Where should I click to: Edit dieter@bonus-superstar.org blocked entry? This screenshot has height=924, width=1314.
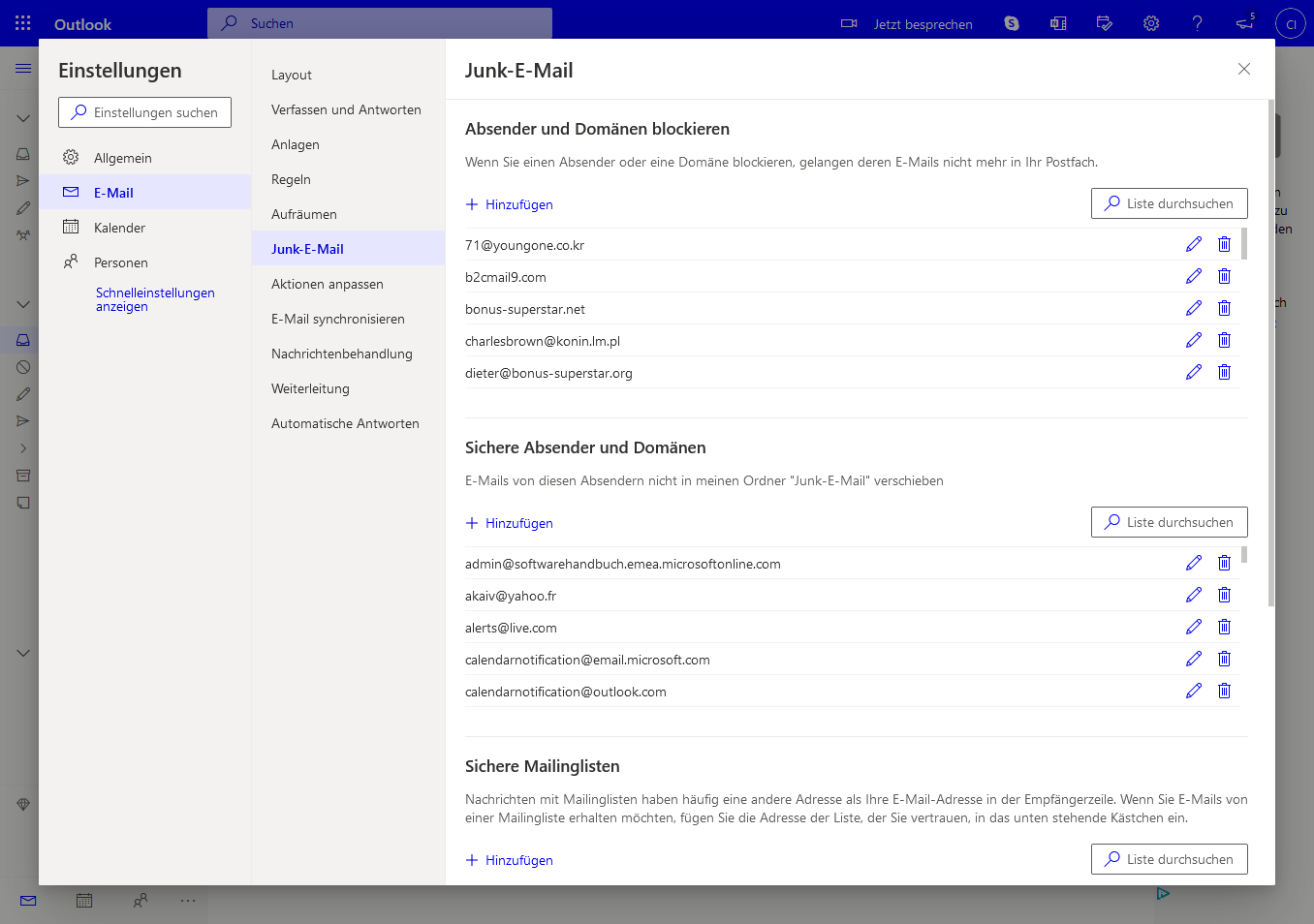tap(1194, 372)
